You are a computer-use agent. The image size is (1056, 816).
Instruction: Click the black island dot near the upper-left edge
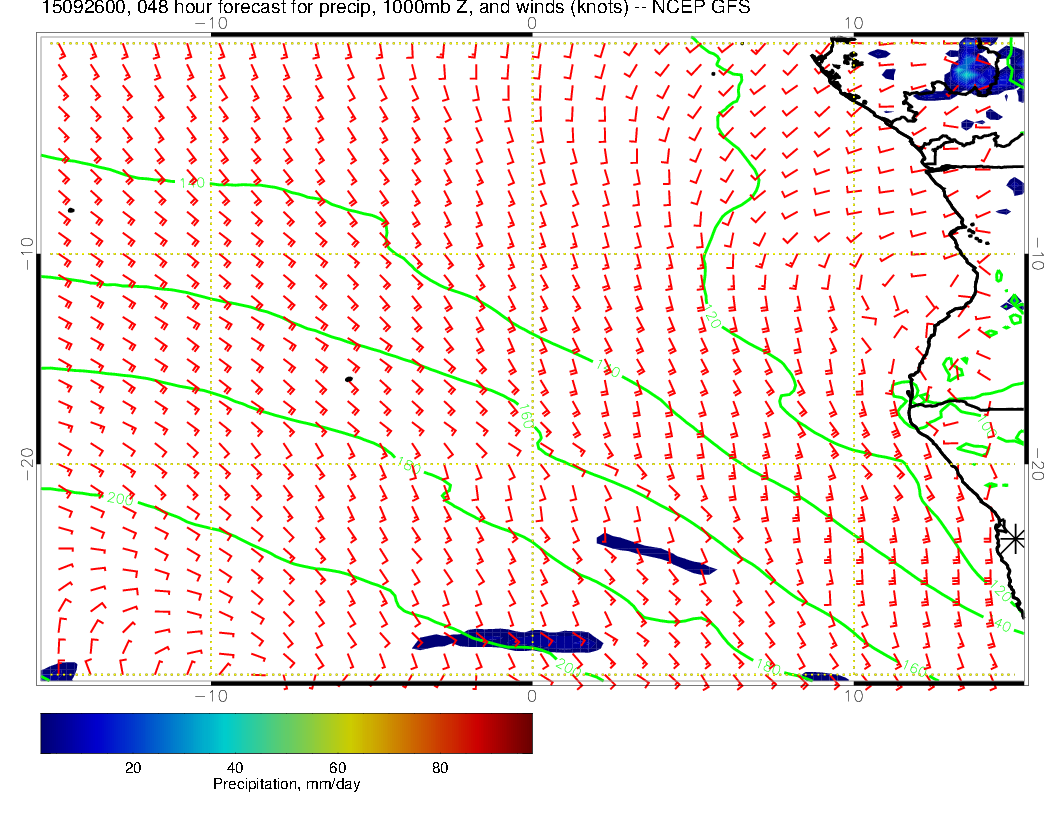[71, 210]
